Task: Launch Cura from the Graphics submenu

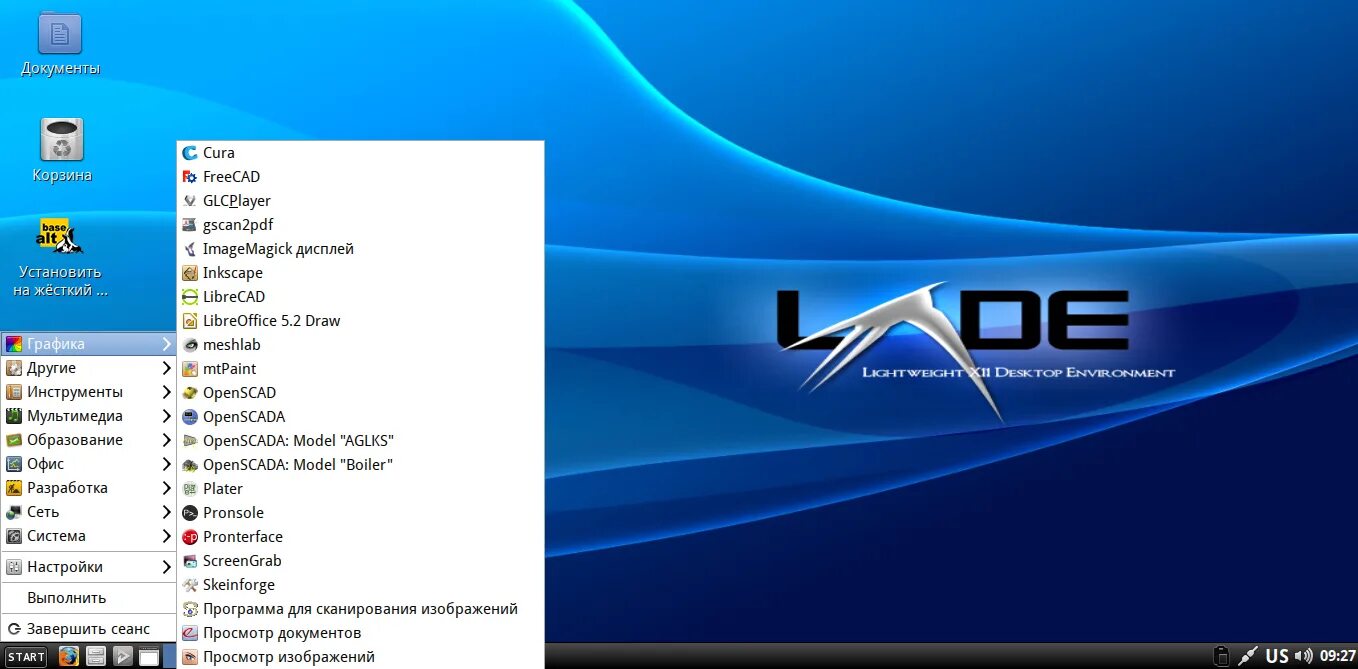Action: tap(360, 153)
